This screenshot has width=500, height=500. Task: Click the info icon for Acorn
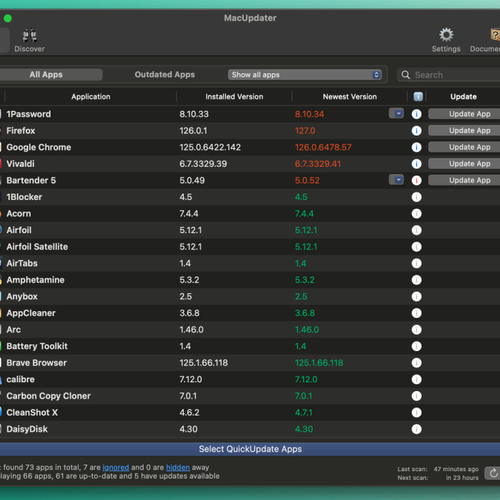416,214
